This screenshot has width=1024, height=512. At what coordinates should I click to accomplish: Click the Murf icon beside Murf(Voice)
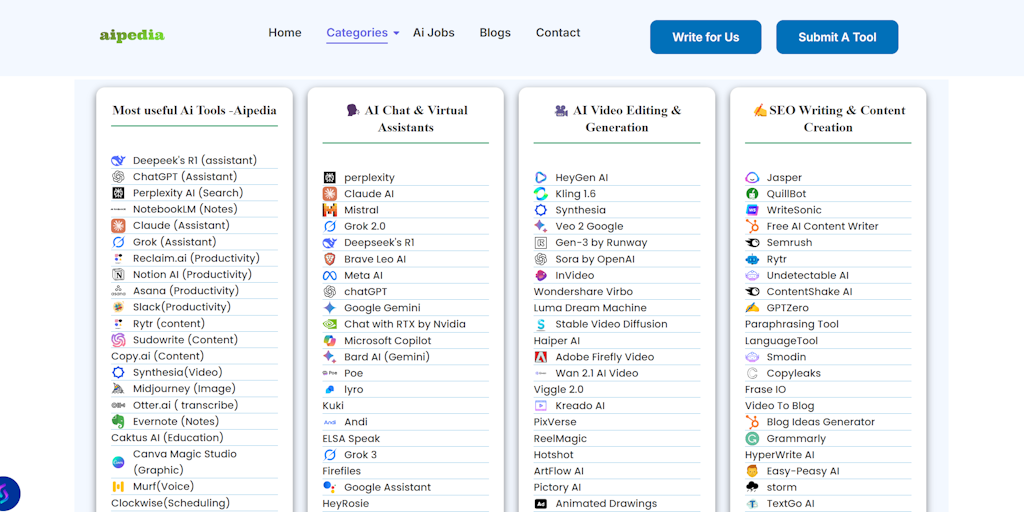coord(118,487)
